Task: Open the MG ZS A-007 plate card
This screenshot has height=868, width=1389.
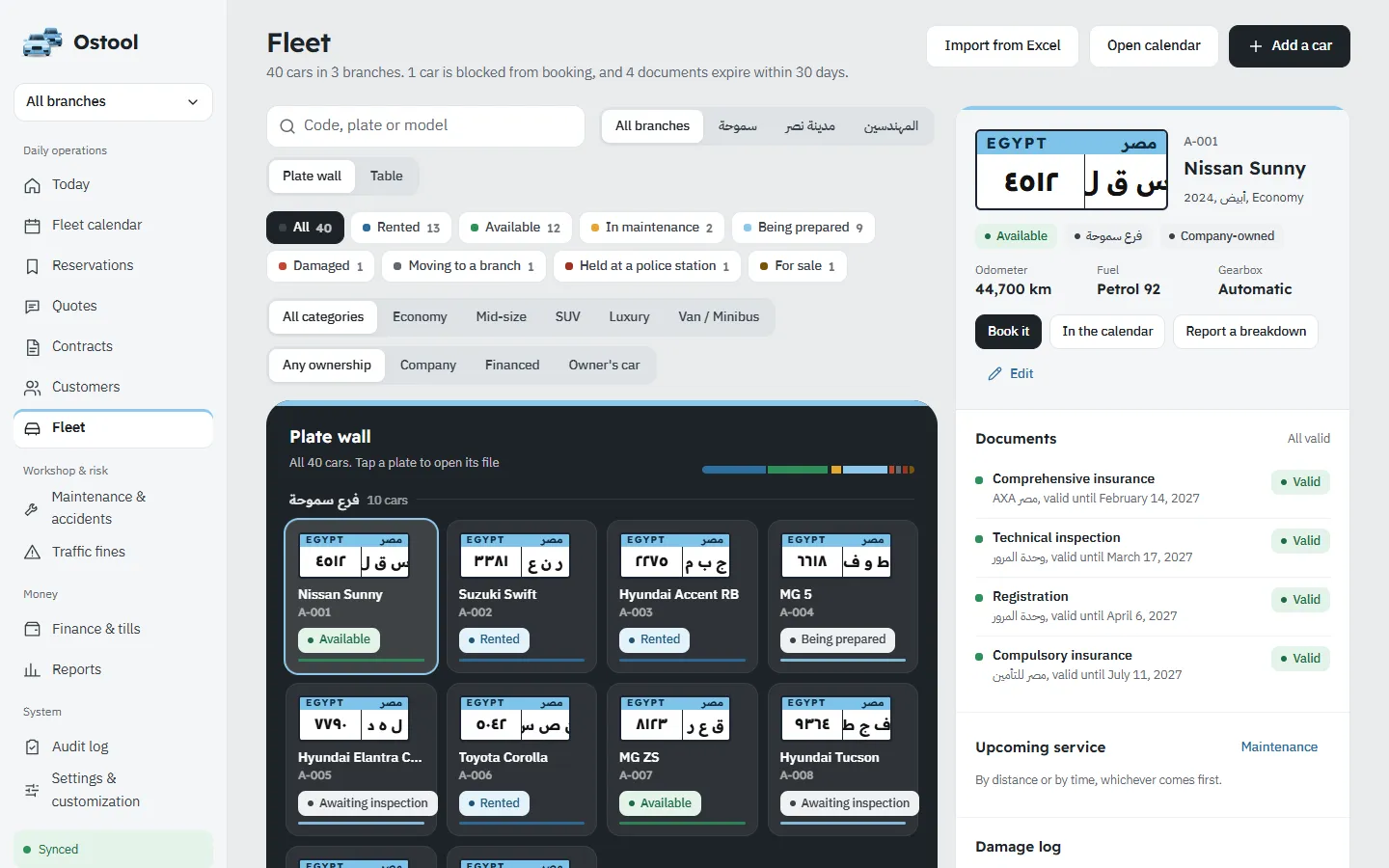Action: [682, 760]
